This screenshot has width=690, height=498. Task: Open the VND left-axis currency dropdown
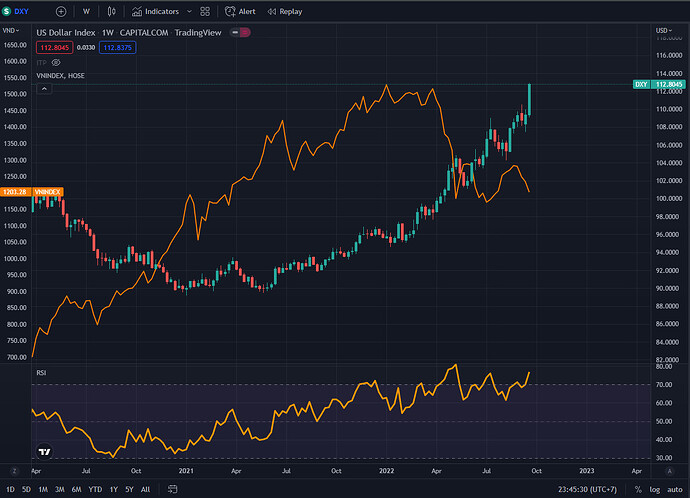(16, 32)
